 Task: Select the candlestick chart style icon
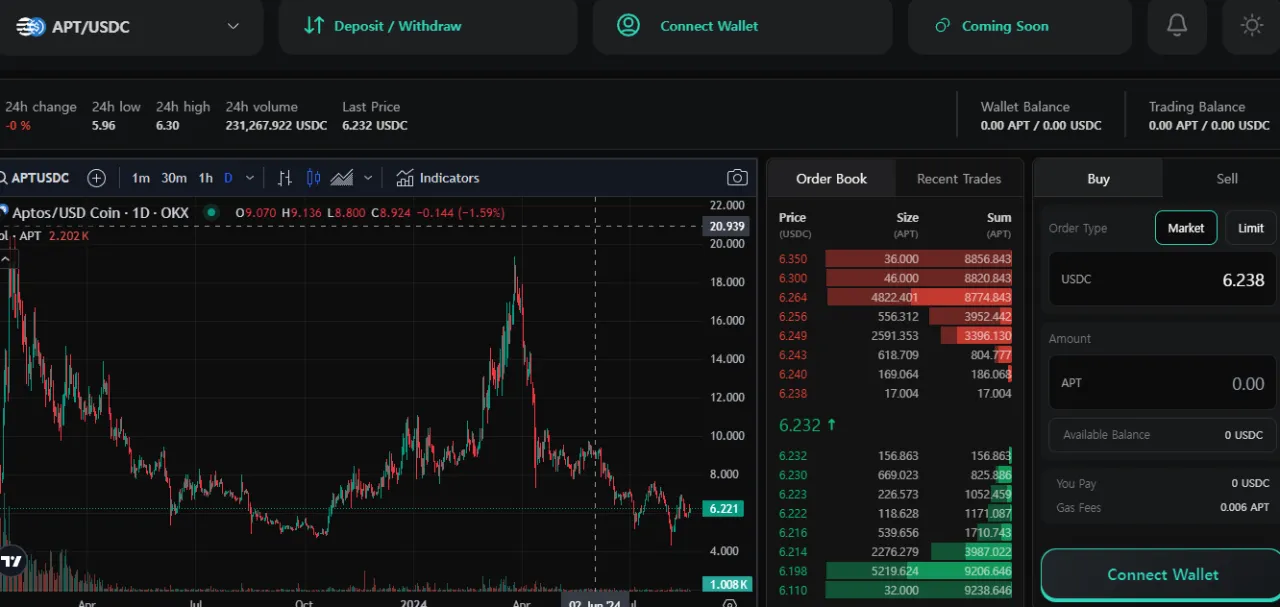[313, 178]
